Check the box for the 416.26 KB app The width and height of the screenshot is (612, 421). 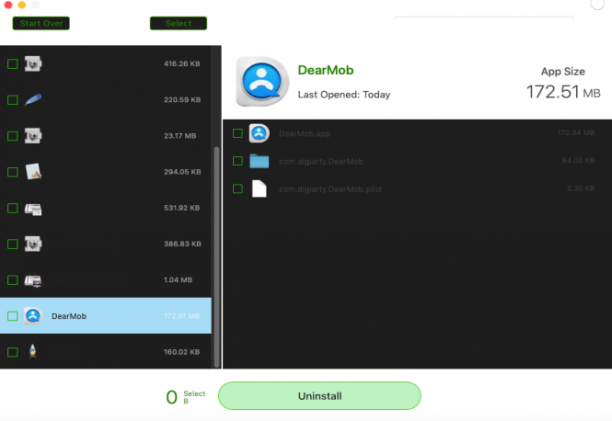coord(12,64)
